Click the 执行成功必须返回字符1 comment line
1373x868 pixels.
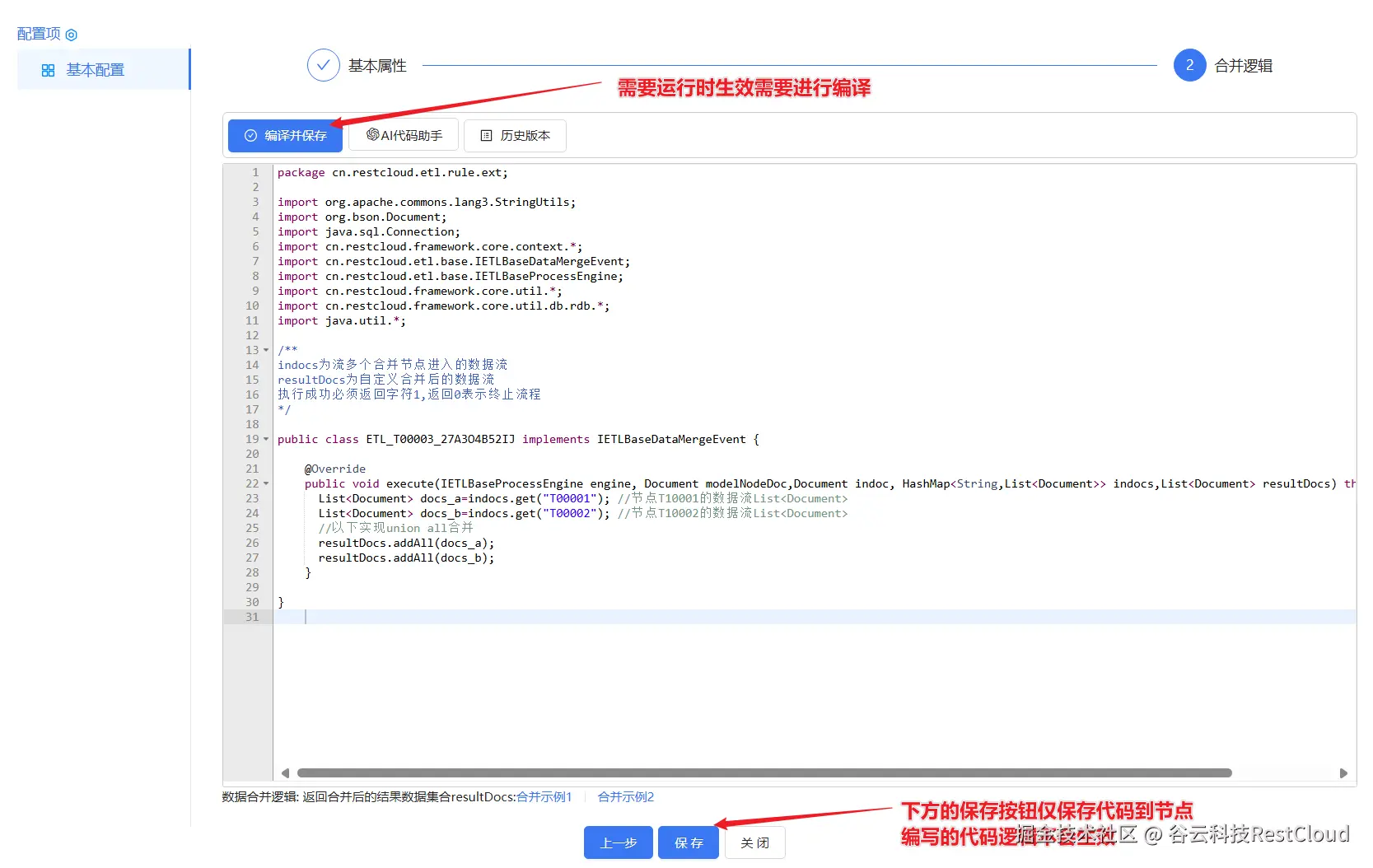(409, 394)
